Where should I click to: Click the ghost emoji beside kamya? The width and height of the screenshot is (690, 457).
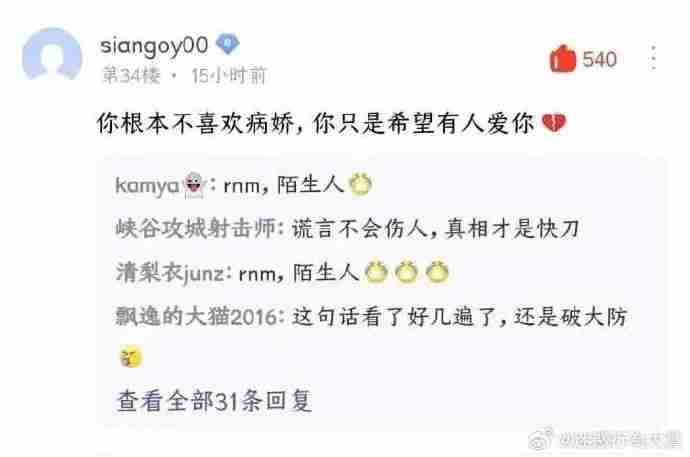tap(194, 185)
